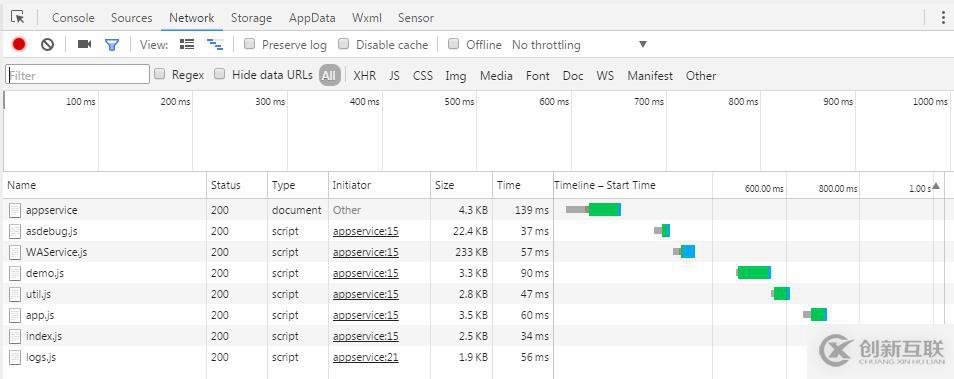Filter requests by Media
Image resolution: width=954 pixels, height=379 pixels.
496,75
